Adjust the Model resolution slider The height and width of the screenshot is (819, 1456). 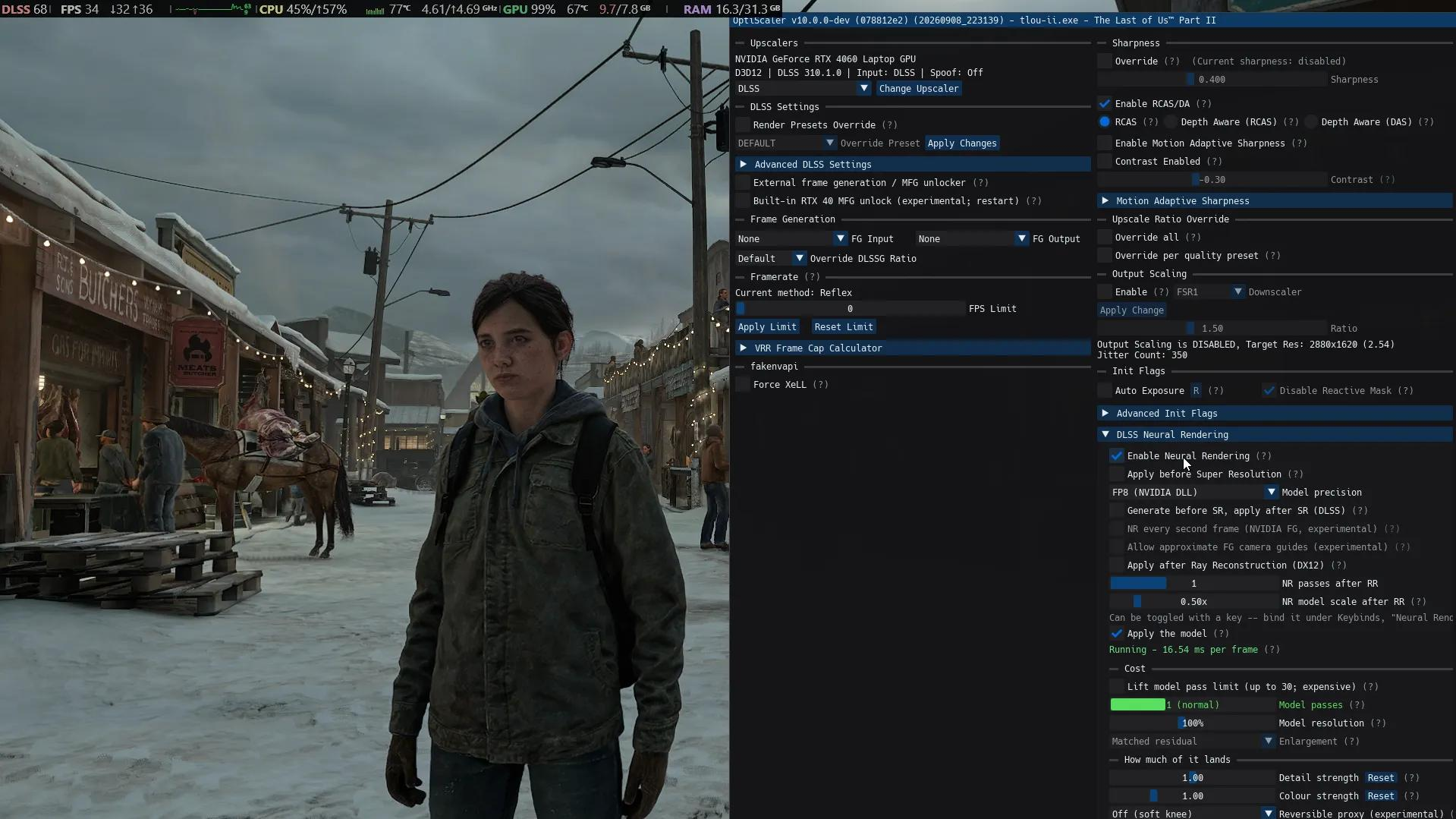(1192, 723)
